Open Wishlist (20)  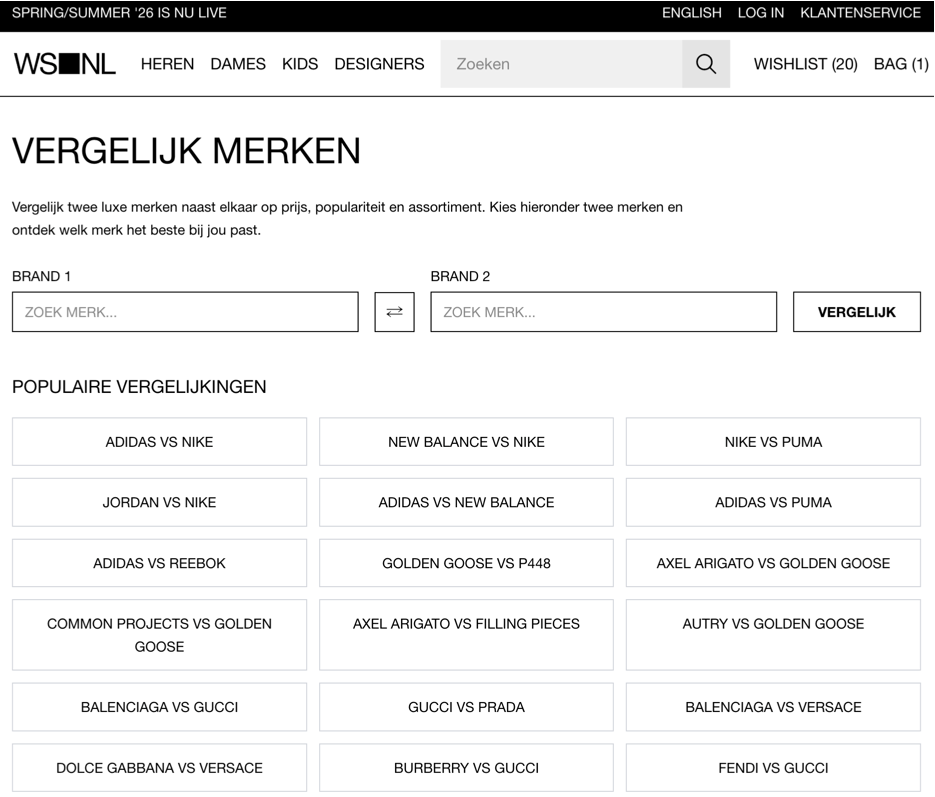[806, 64]
